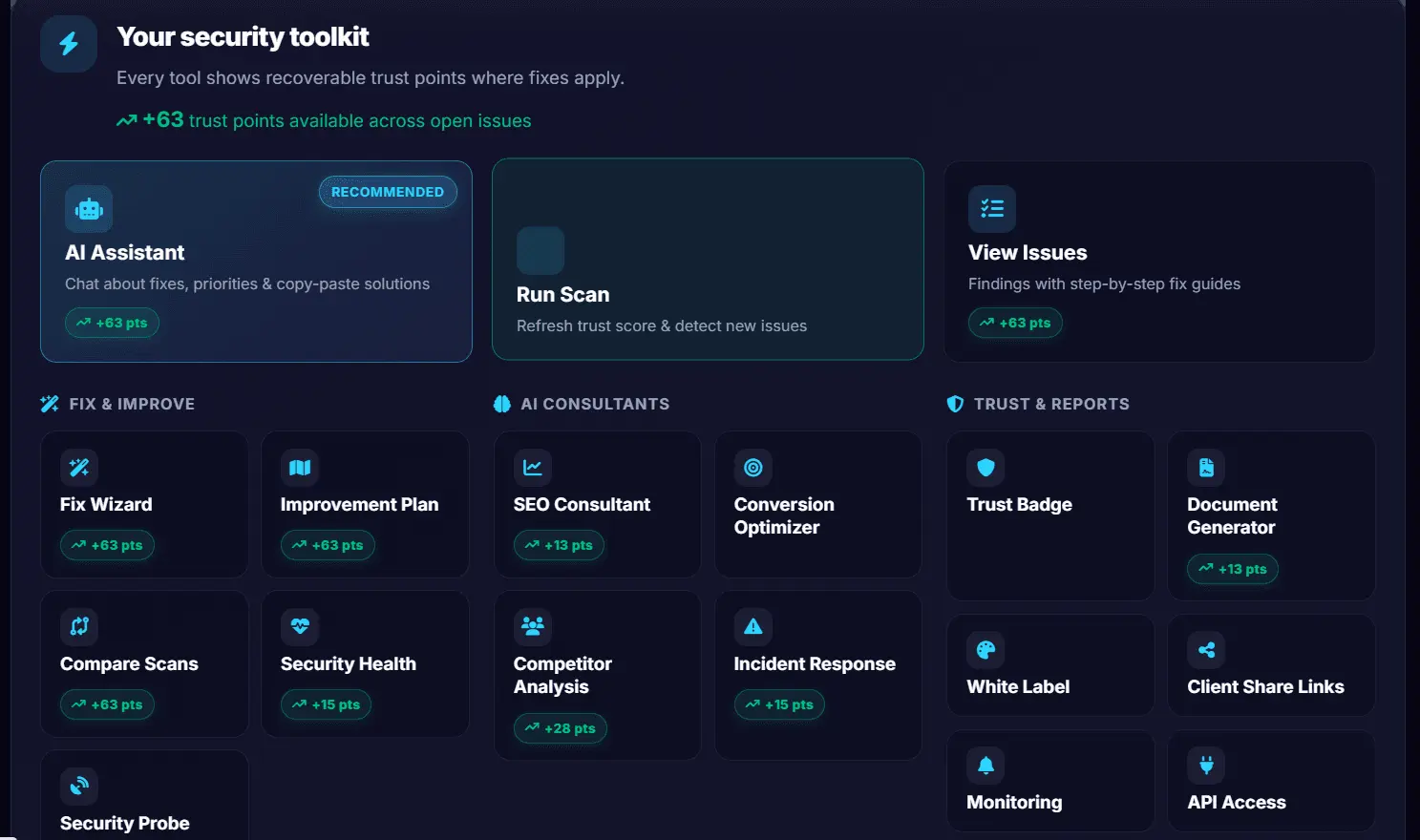
Task: Click the View Issues checklist icon
Action: 992,209
